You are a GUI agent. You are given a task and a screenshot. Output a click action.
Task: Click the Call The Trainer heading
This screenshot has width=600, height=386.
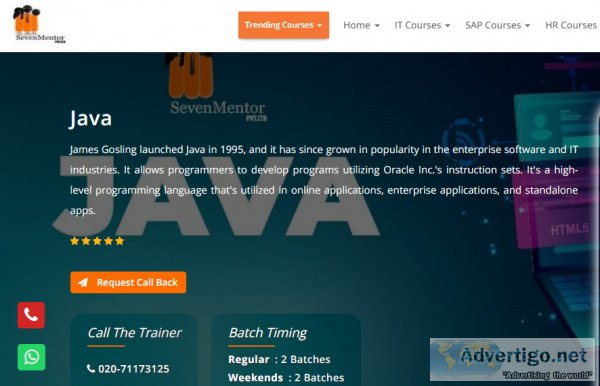tap(134, 333)
